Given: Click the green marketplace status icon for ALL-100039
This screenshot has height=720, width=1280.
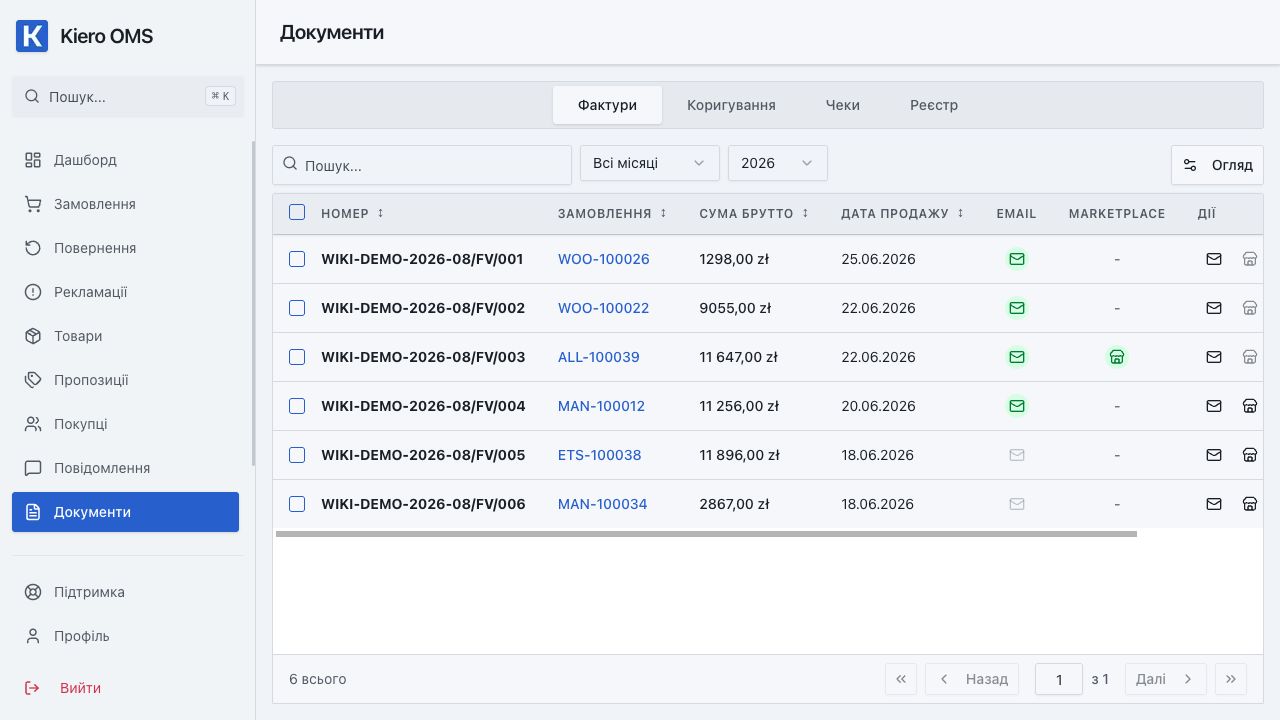Looking at the screenshot, I should (1117, 357).
